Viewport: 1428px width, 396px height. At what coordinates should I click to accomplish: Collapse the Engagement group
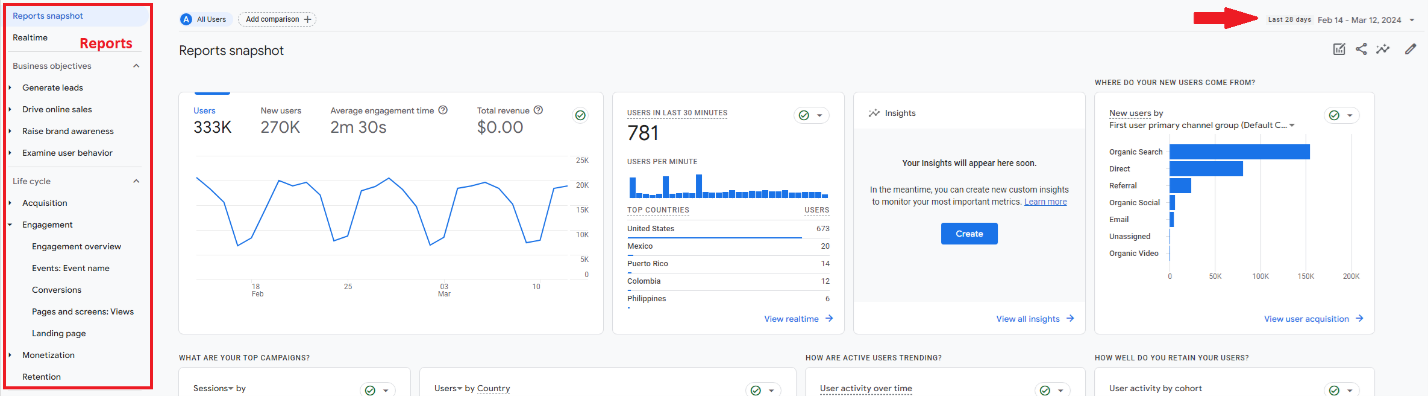[x=10, y=225]
